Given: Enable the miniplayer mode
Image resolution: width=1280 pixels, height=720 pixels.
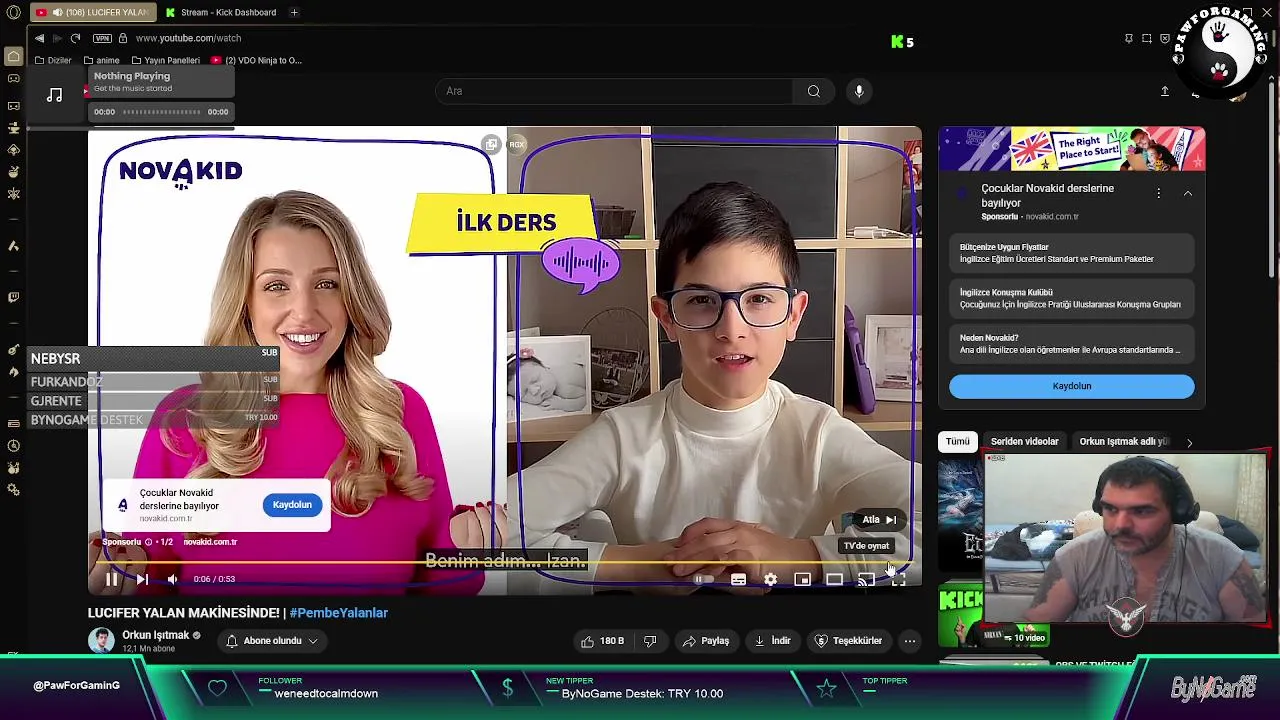Looking at the screenshot, I should [802, 579].
